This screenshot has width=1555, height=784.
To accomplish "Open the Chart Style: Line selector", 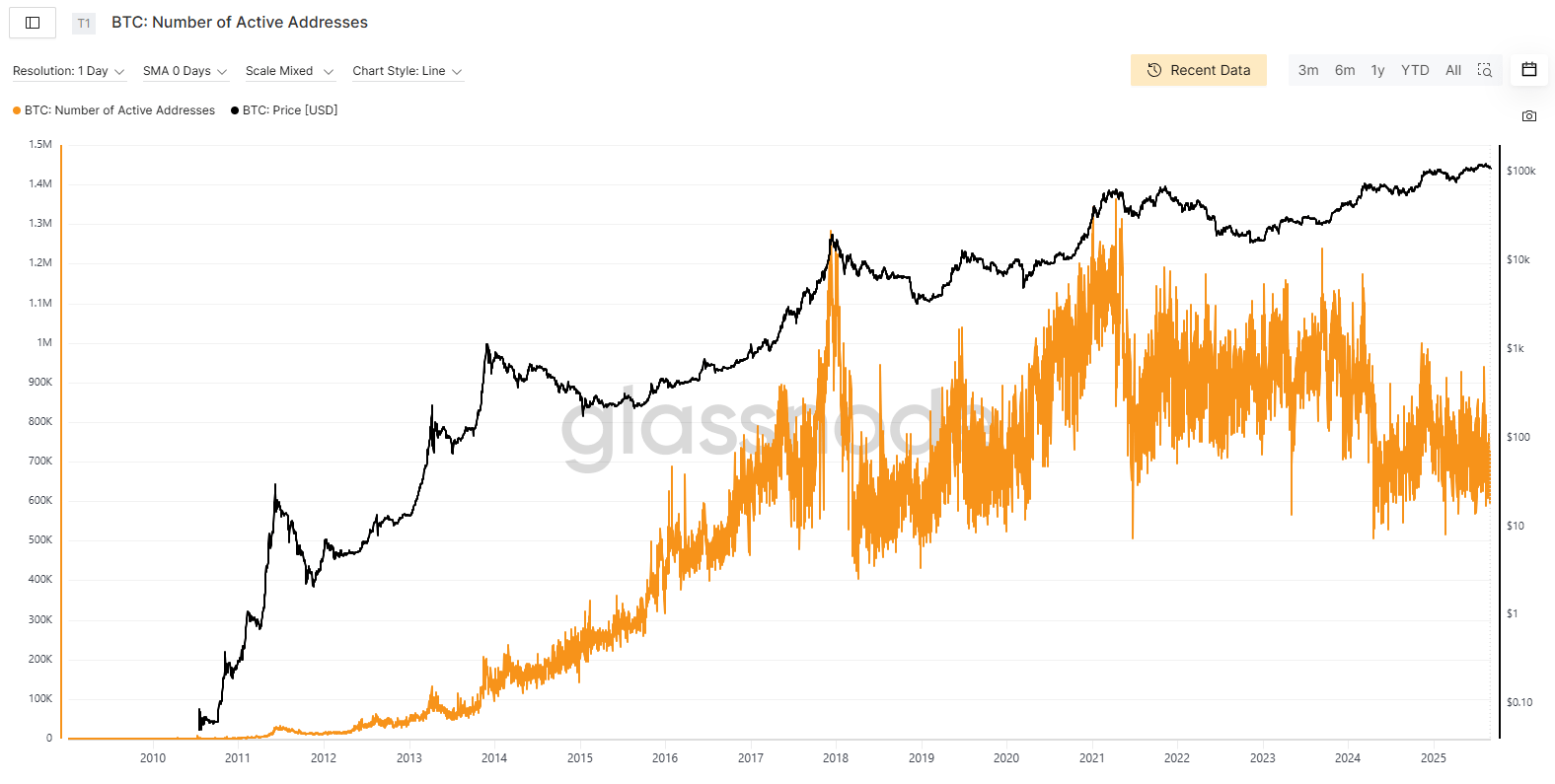I will (407, 70).
